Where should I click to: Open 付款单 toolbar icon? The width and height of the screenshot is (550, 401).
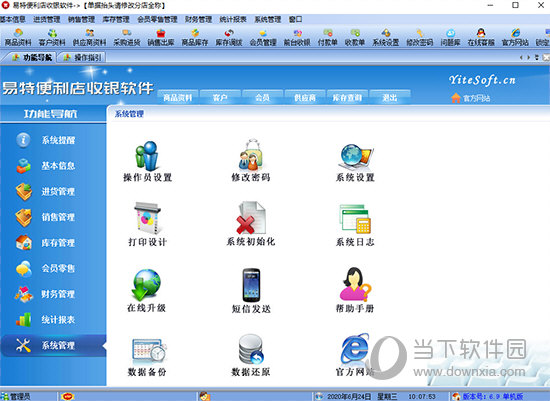(327, 38)
